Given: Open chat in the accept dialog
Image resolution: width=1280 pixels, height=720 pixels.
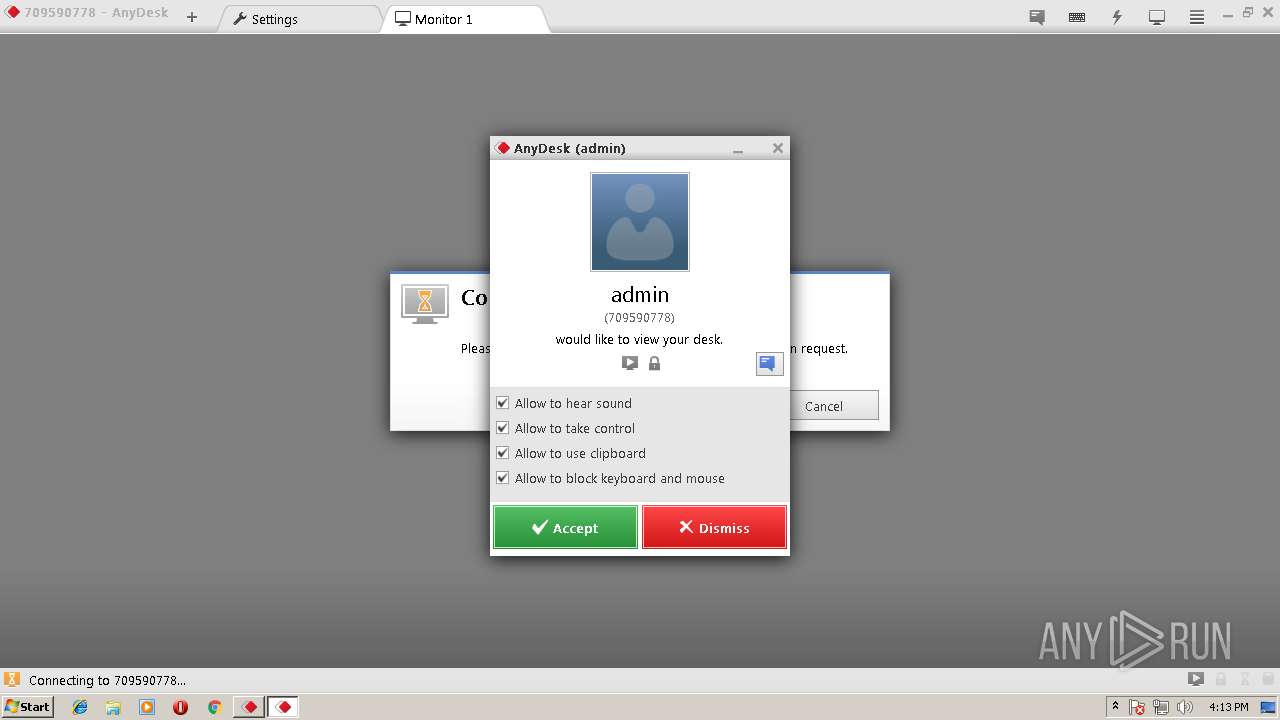Looking at the screenshot, I should (769, 364).
